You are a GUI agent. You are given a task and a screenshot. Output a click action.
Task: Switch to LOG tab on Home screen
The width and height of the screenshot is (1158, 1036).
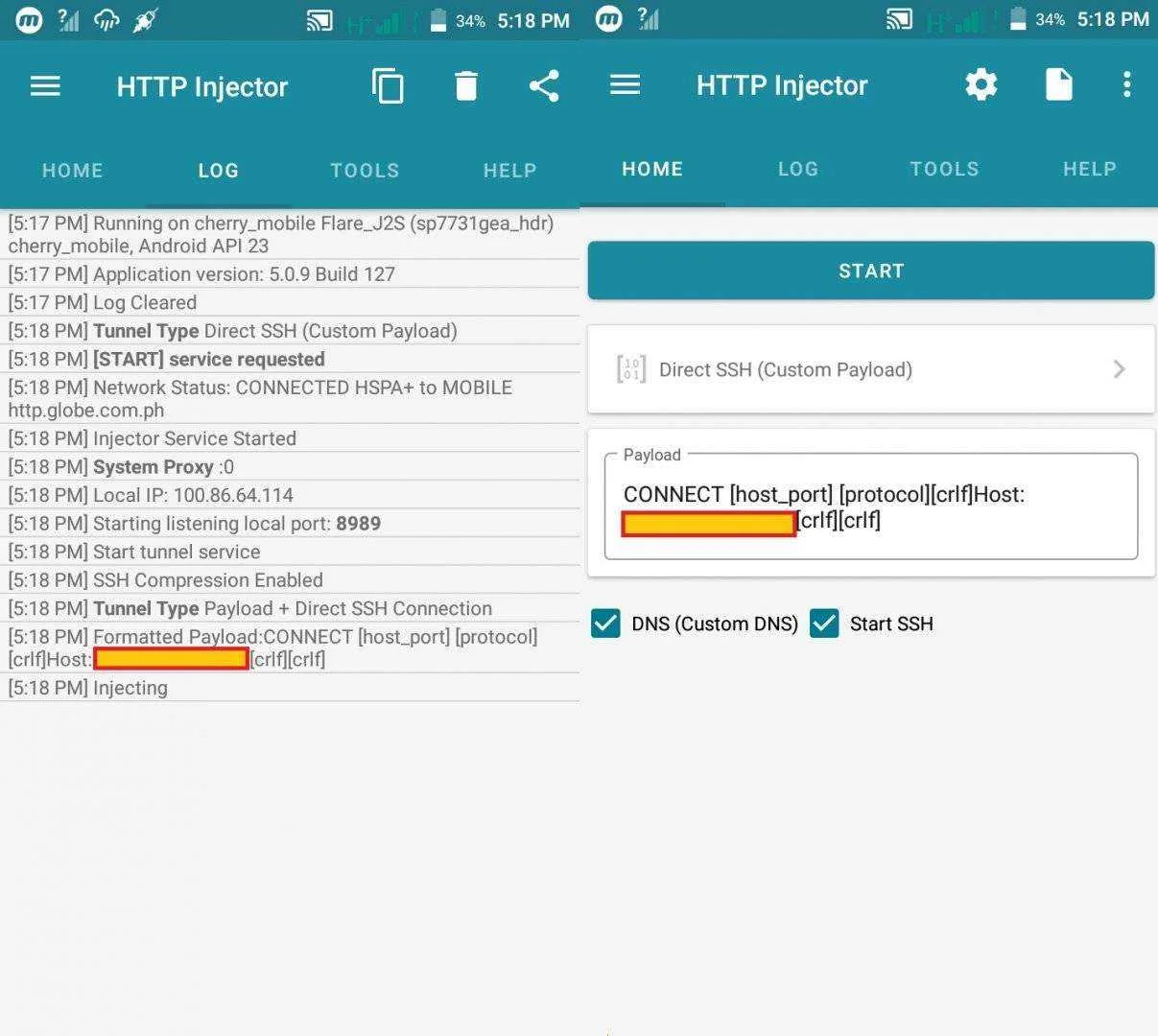click(798, 169)
